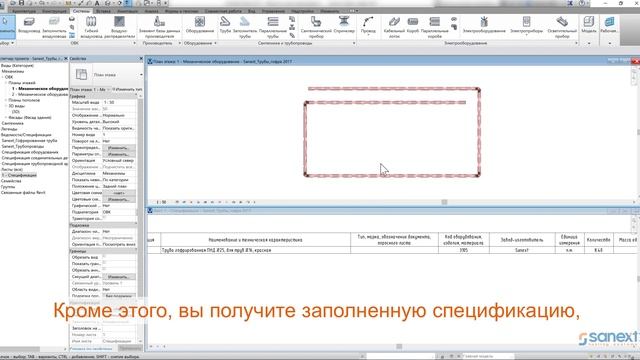640x360 pixels.
Task: Switch to the Вид ribbon tab
Action: [x=251, y=11]
